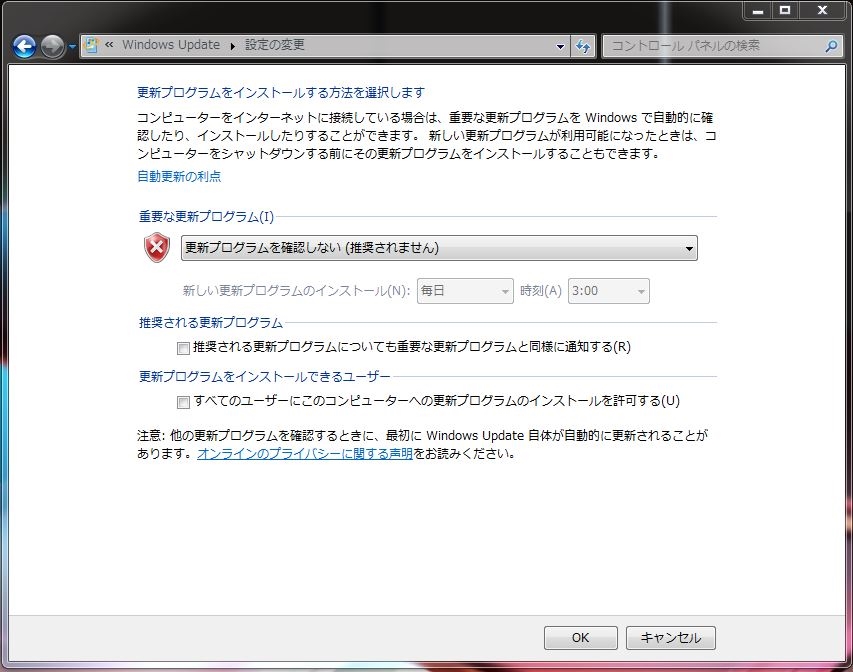Open the 毎日 install schedule dropdown
The image size is (853, 672).
(465, 291)
